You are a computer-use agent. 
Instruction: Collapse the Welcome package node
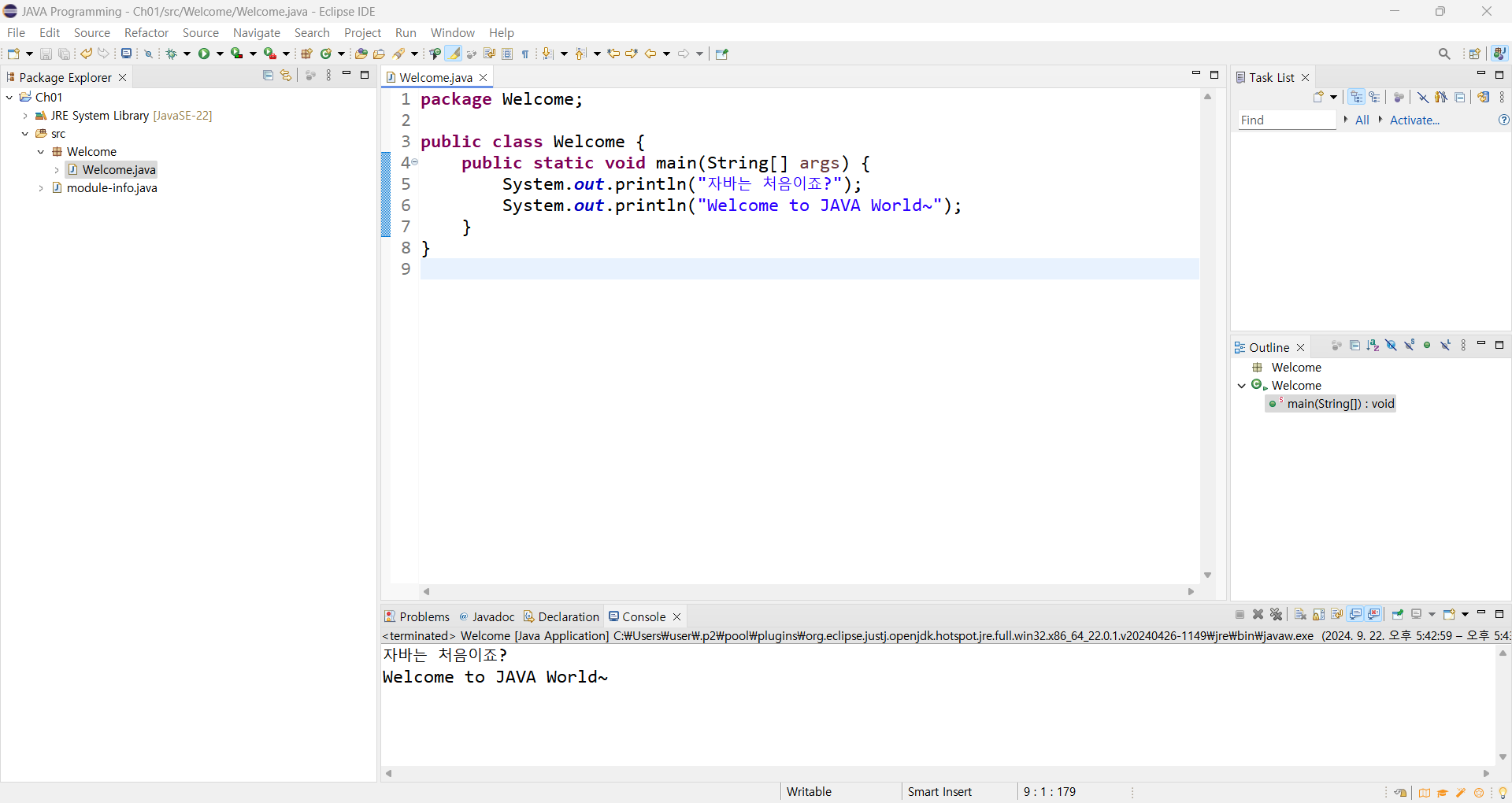click(41, 151)
